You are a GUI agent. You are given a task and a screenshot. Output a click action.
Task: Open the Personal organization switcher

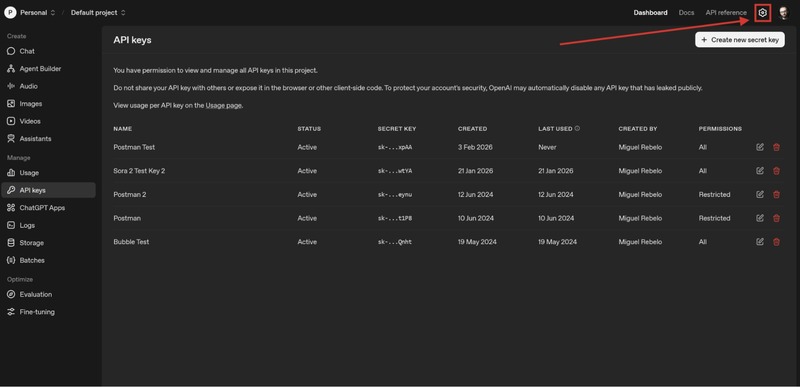[x=30, y=12]
